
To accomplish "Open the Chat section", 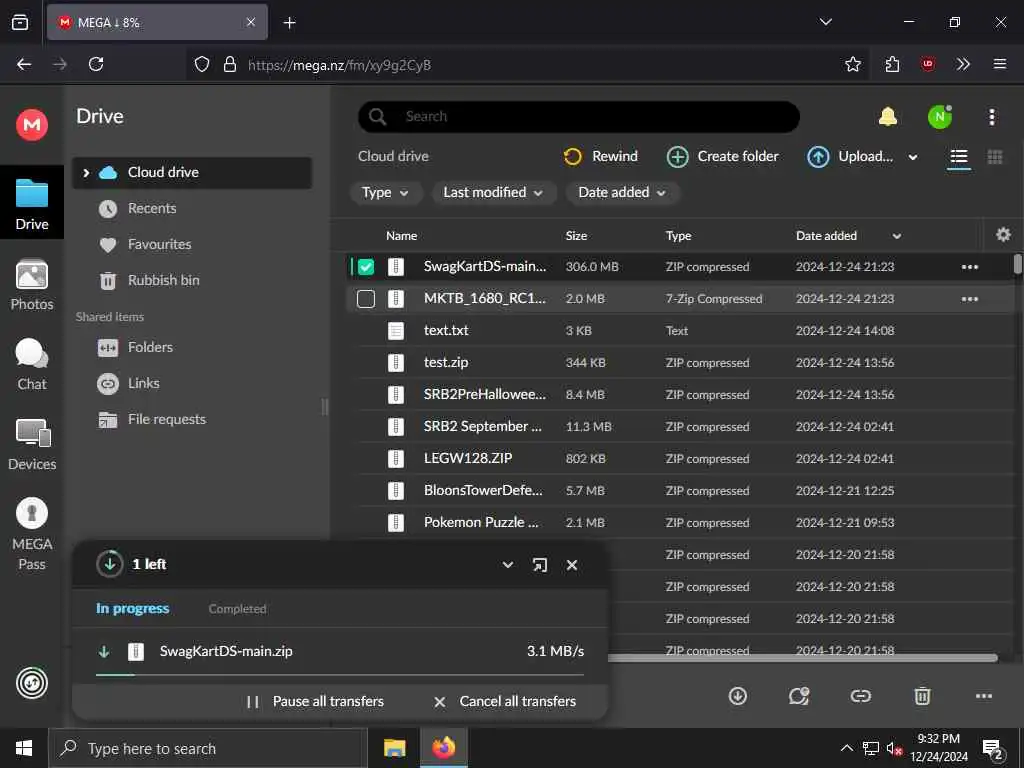I will 32,365.
